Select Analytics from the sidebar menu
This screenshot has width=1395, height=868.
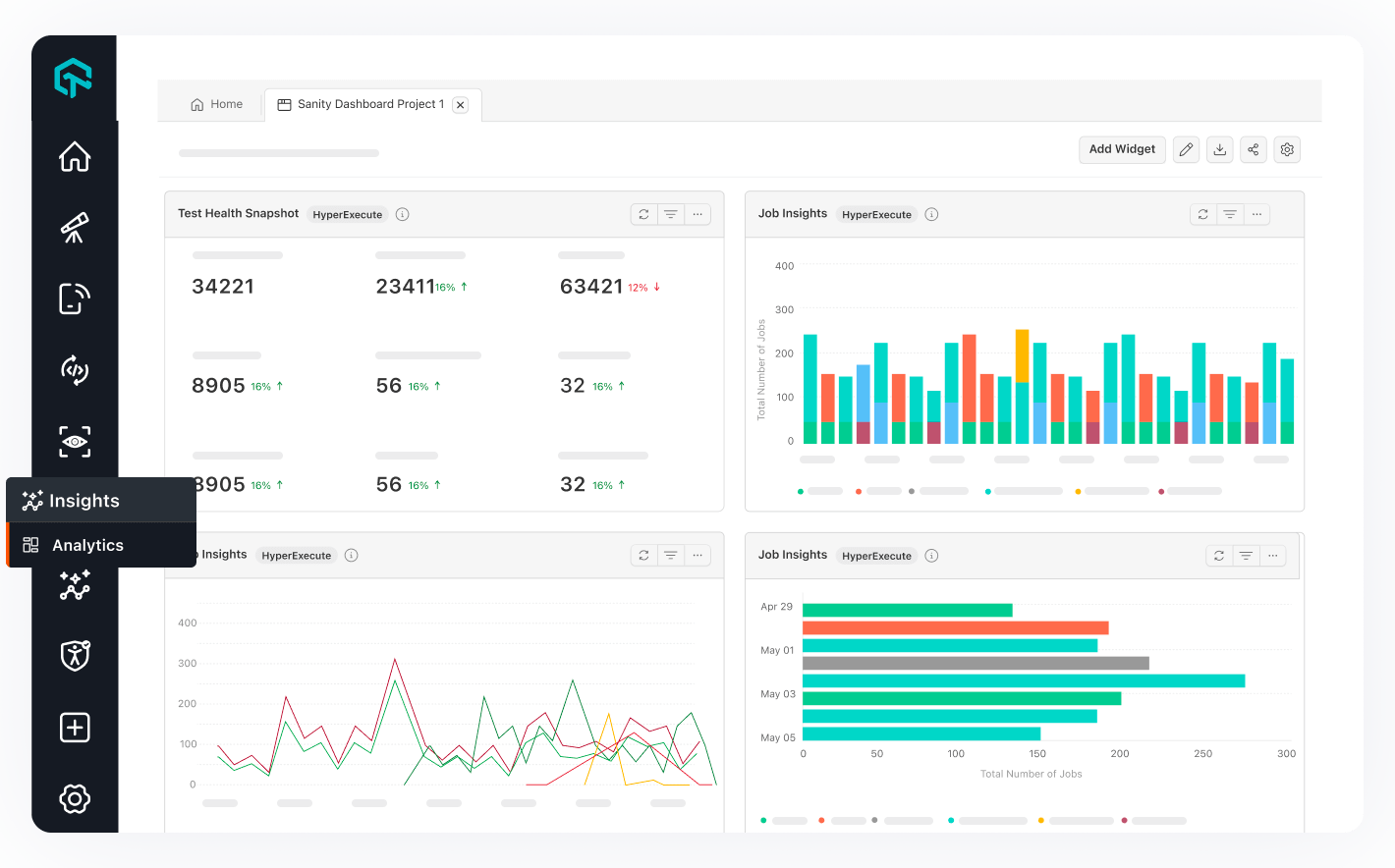tap(87, 545)
